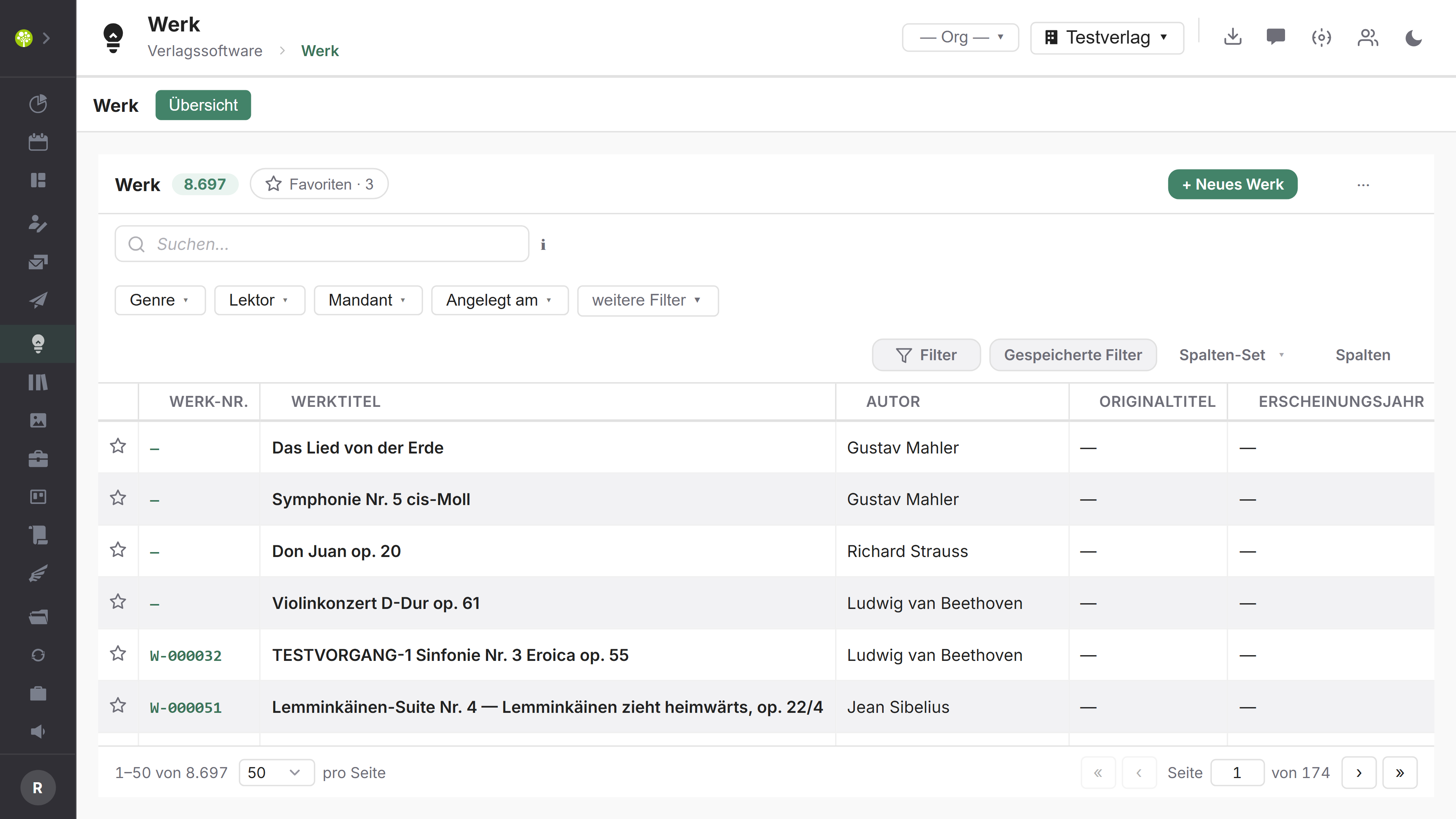The height and width of the screenshot is (819, 1456).
Task: Open the books library sidebar icon
Action: click(x=38, y=382)
